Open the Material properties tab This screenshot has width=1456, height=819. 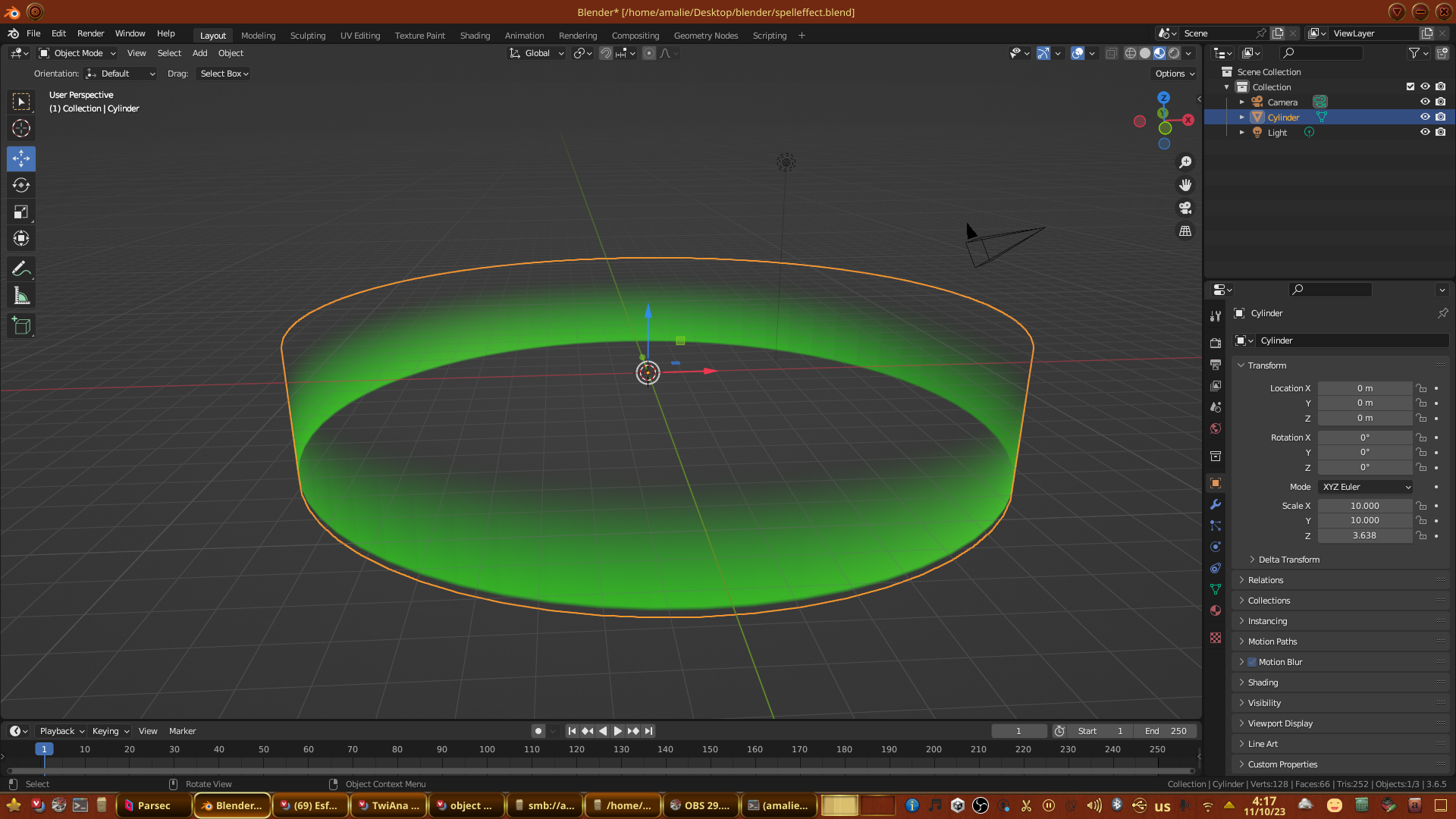coord(1216,610)
